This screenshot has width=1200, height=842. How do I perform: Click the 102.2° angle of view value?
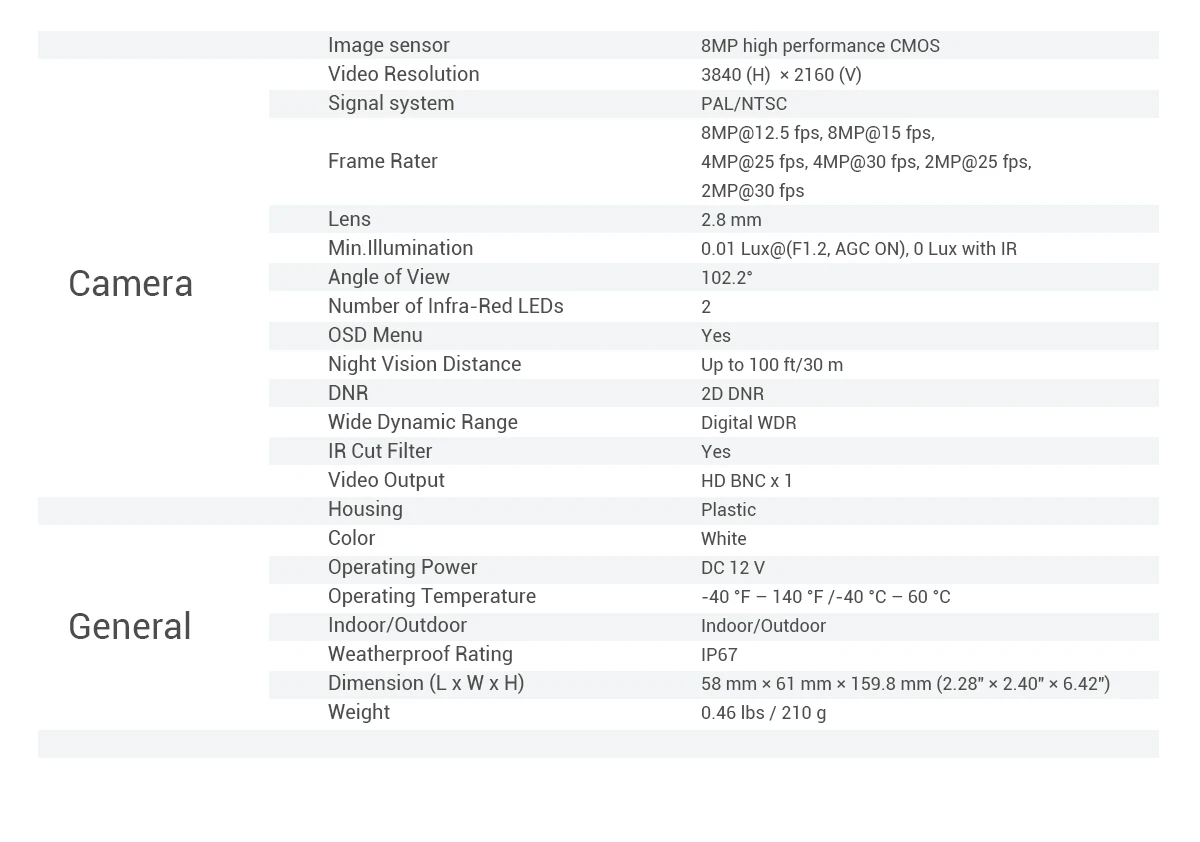point(727,278)
